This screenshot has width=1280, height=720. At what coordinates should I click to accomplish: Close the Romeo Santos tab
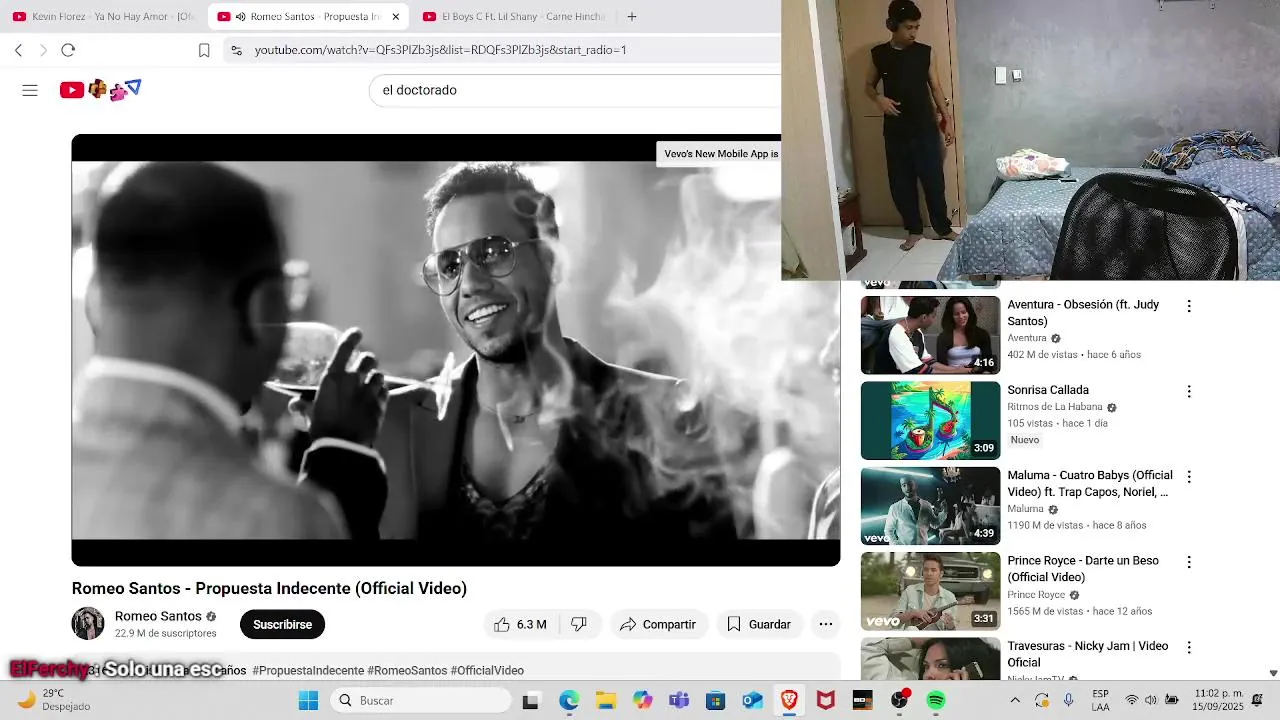[395, 16]
